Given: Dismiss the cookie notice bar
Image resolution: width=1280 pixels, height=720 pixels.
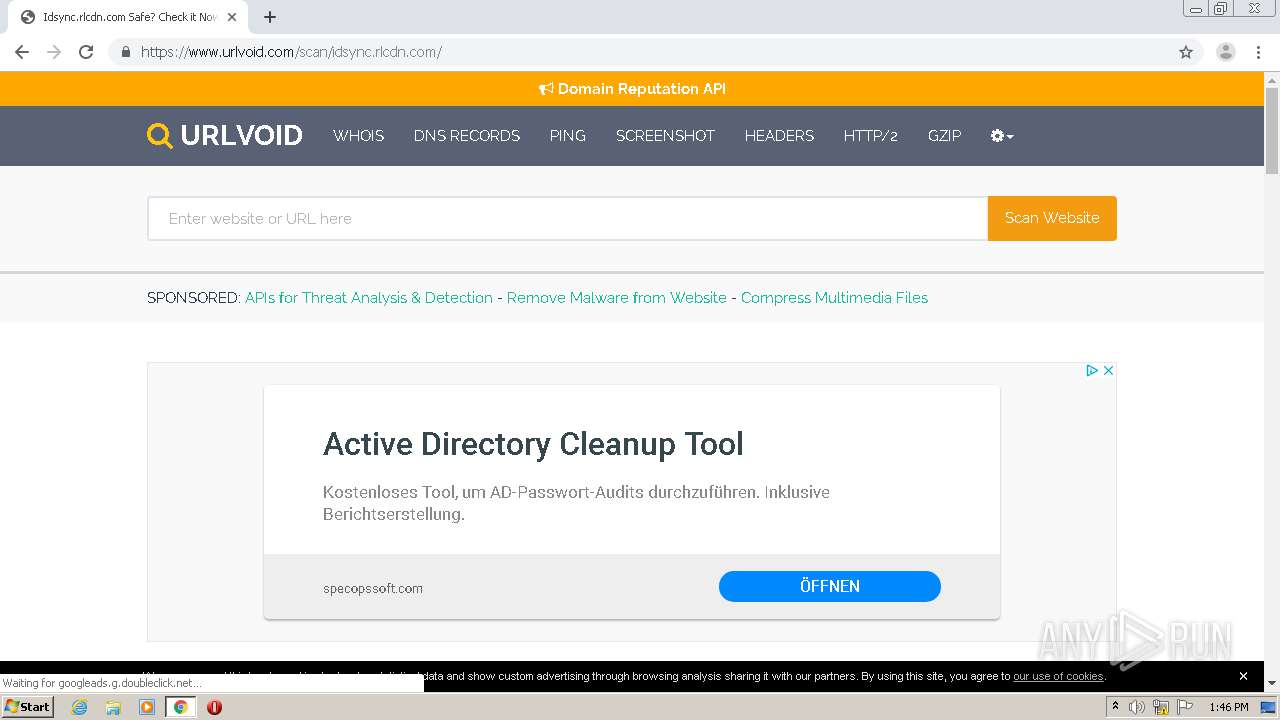Looking at the screenshot, I should point(1243,676).
